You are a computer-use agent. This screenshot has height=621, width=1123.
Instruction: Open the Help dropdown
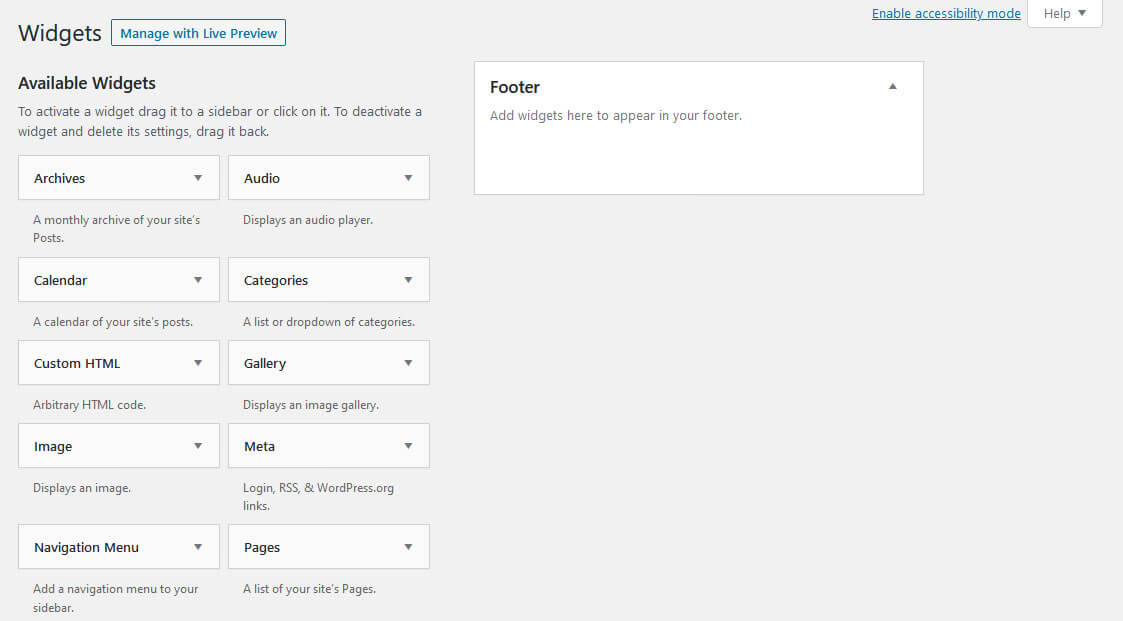1063,13
